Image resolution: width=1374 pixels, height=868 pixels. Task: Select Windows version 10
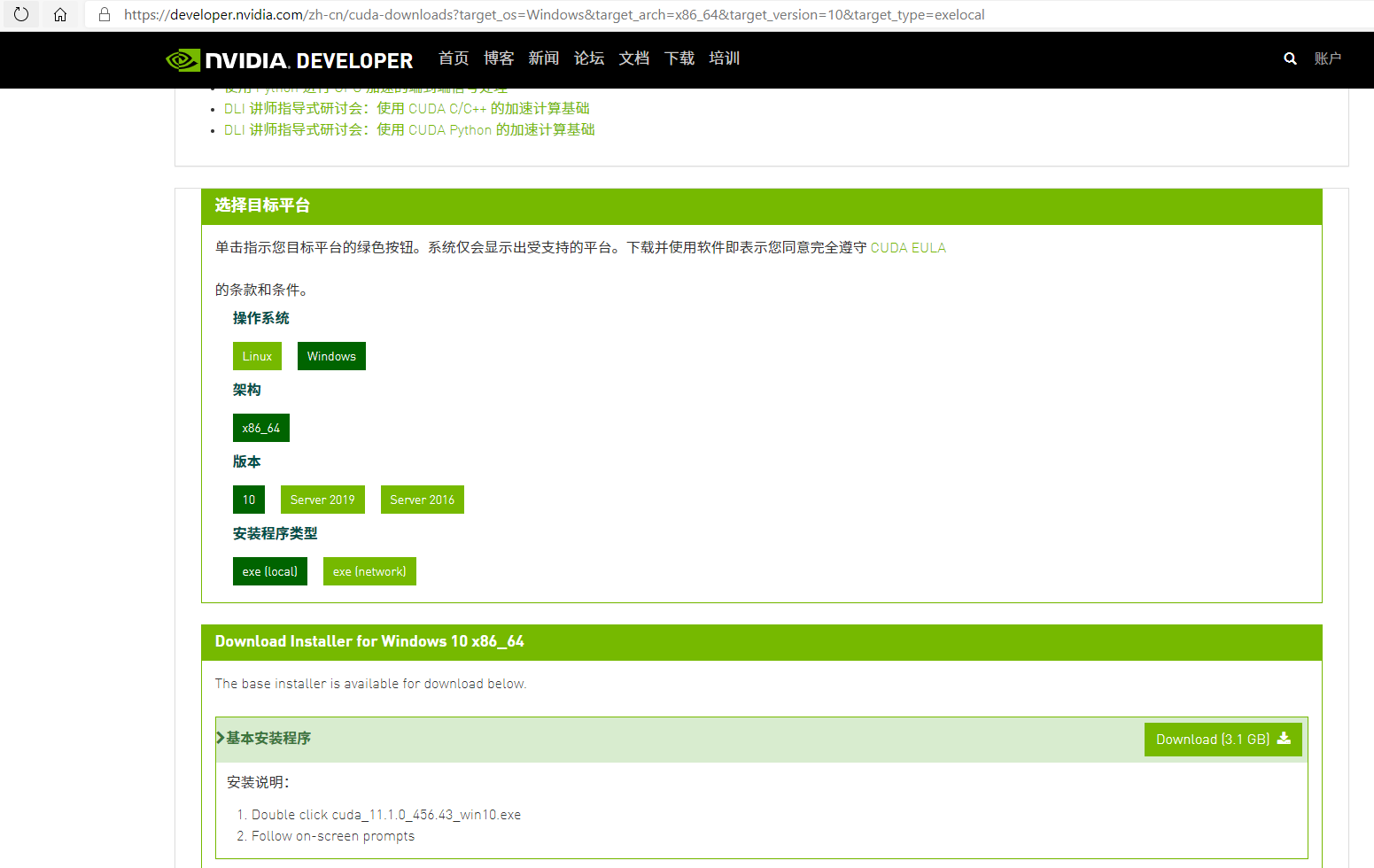point(249,500)
